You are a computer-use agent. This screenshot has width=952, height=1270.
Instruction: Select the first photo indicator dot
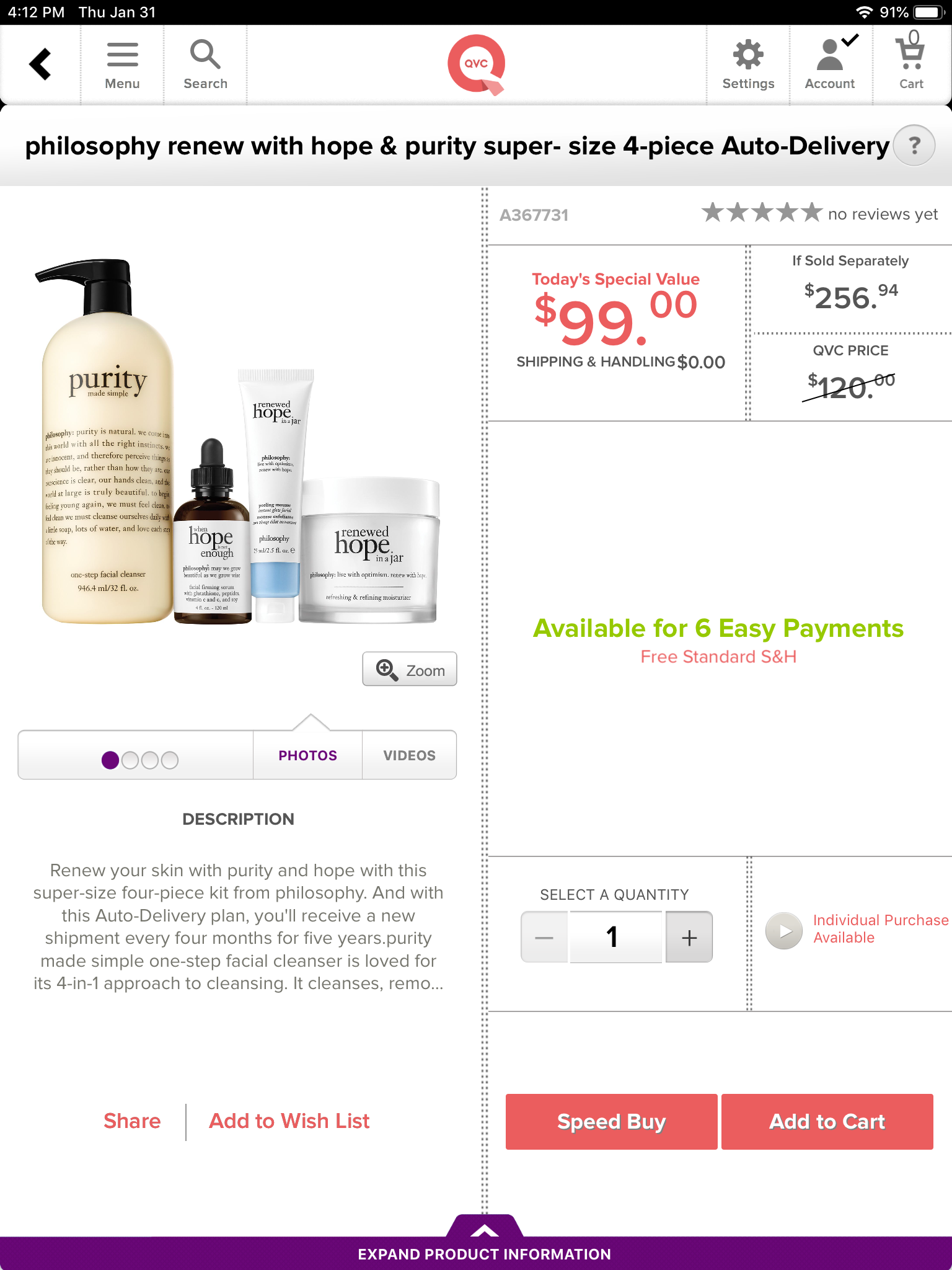point(110,760)
